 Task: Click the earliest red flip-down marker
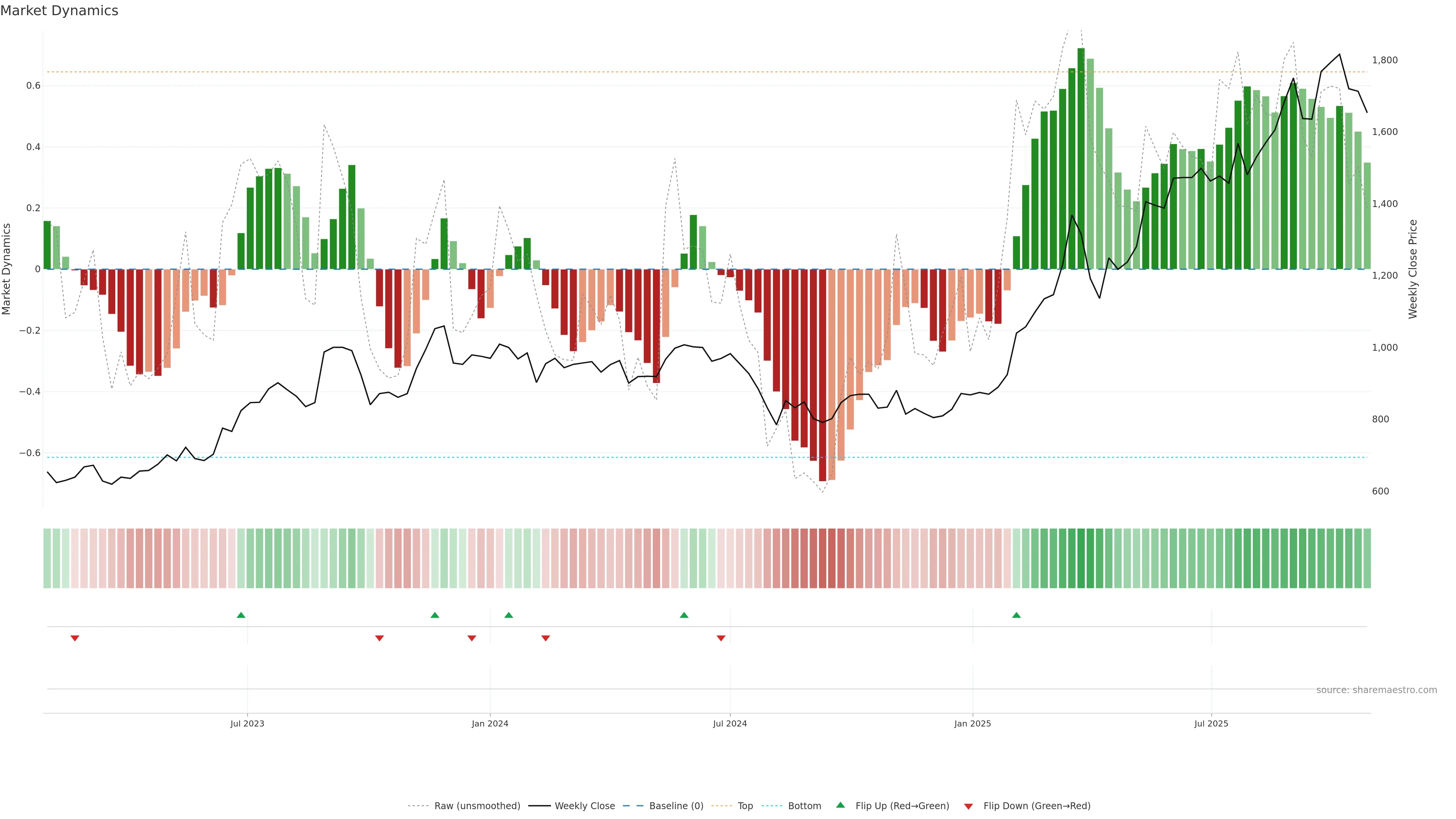point(75,638)
